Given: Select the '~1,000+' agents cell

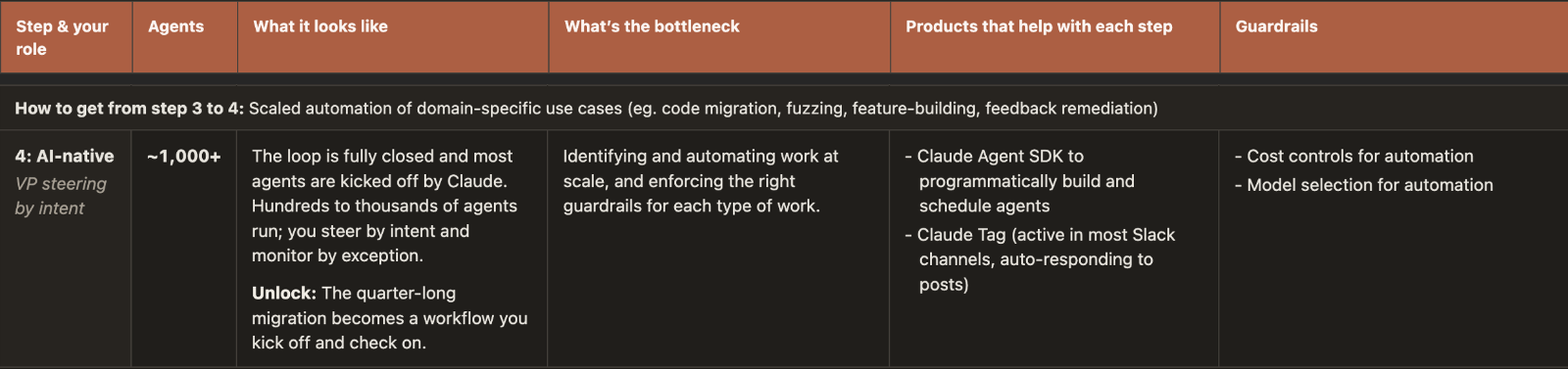Looking at the screenshot, I should pos(184,157).
